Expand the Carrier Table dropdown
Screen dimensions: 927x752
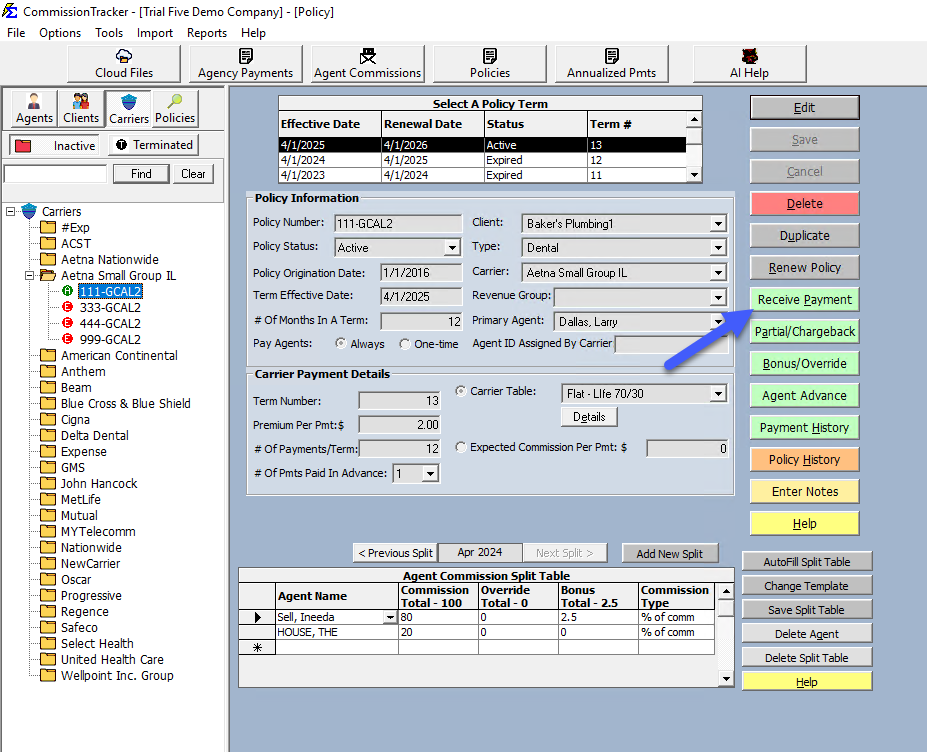[717, 394]
